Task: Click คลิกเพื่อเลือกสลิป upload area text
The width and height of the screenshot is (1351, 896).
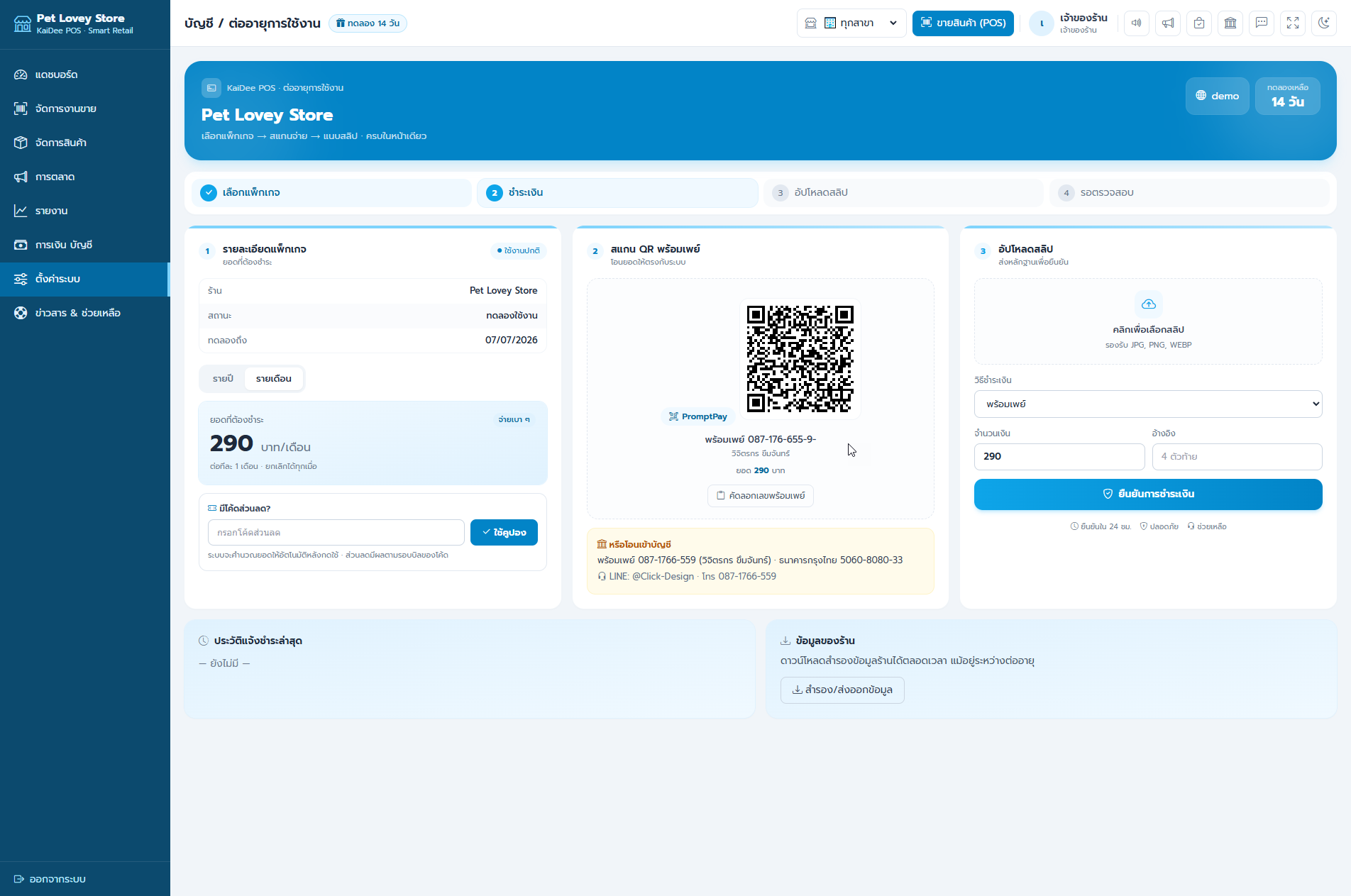Action: [1148, 330]
